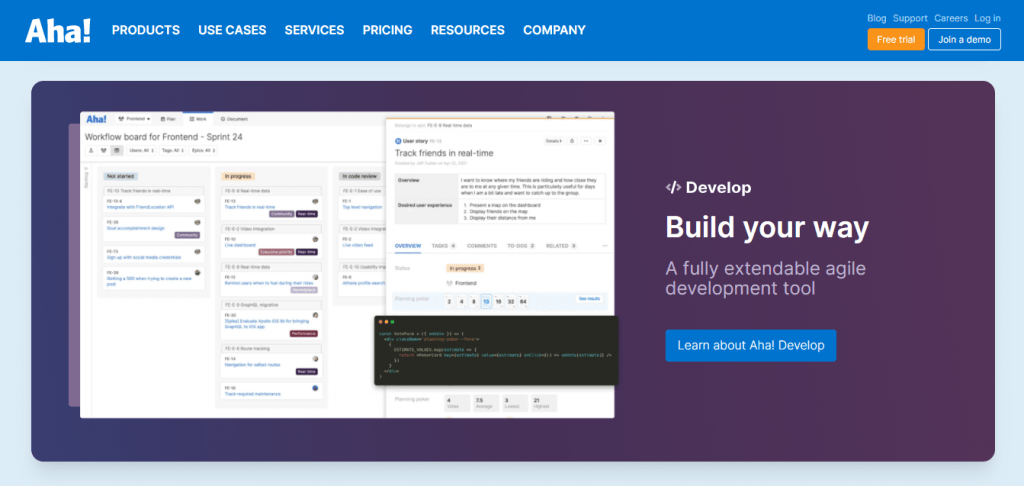Click the In code review column label

pyautogui.click(x=360, y=176)
